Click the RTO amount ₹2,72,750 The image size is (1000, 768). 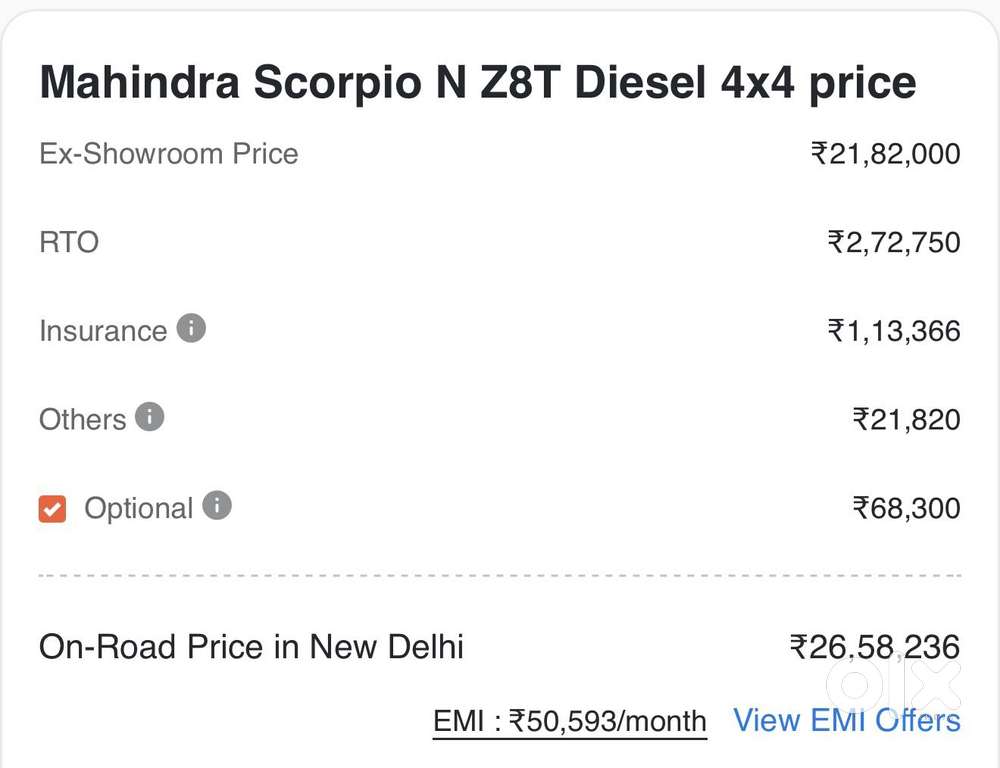click(x=893, y=241)
